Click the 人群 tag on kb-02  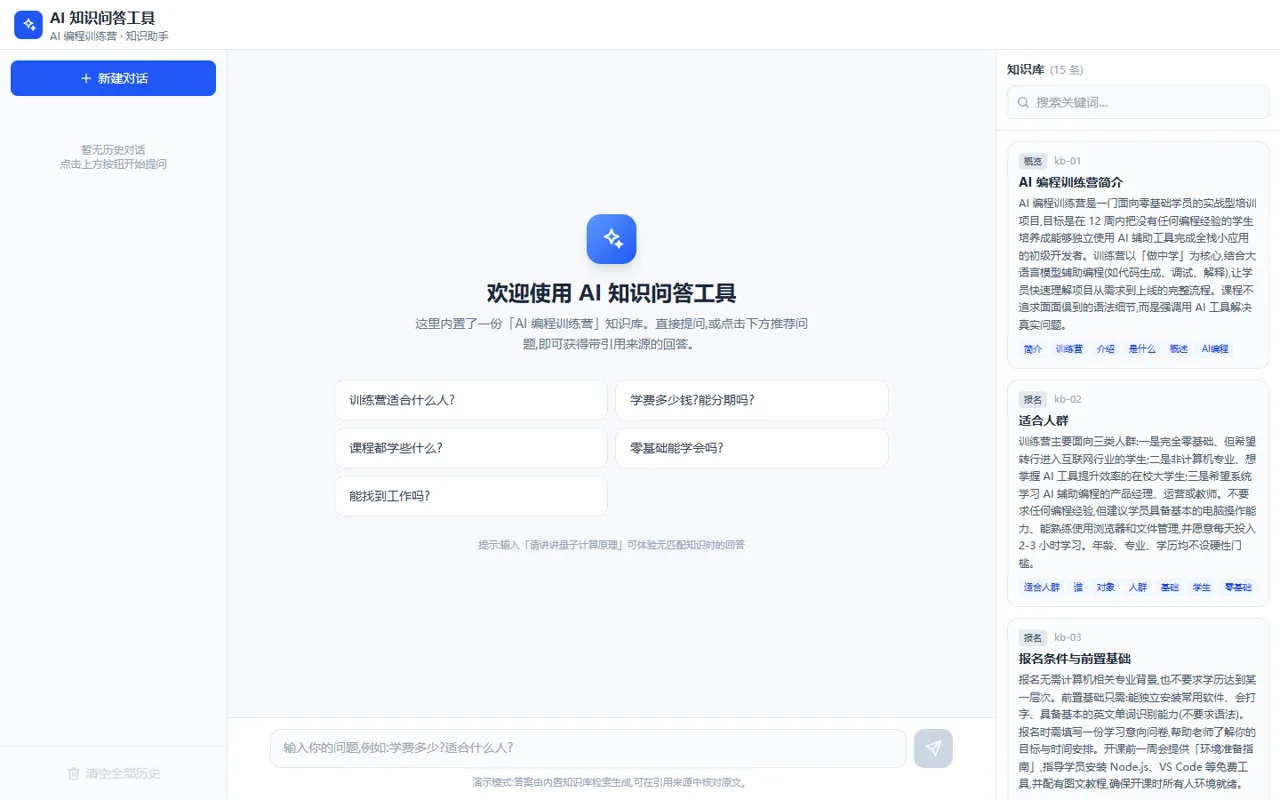click(1137, 587)
